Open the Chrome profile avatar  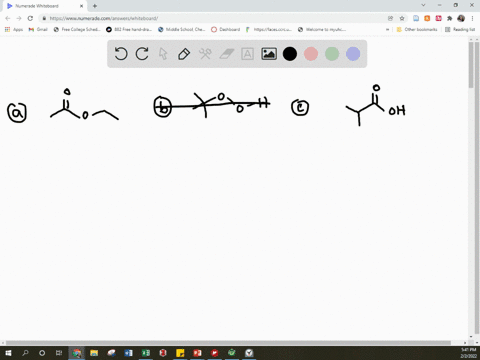tap(461, 18)
